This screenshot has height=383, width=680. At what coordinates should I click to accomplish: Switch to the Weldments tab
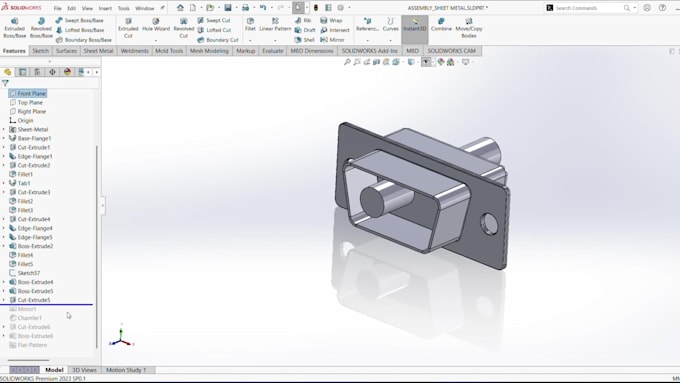(x=134, y=51)
